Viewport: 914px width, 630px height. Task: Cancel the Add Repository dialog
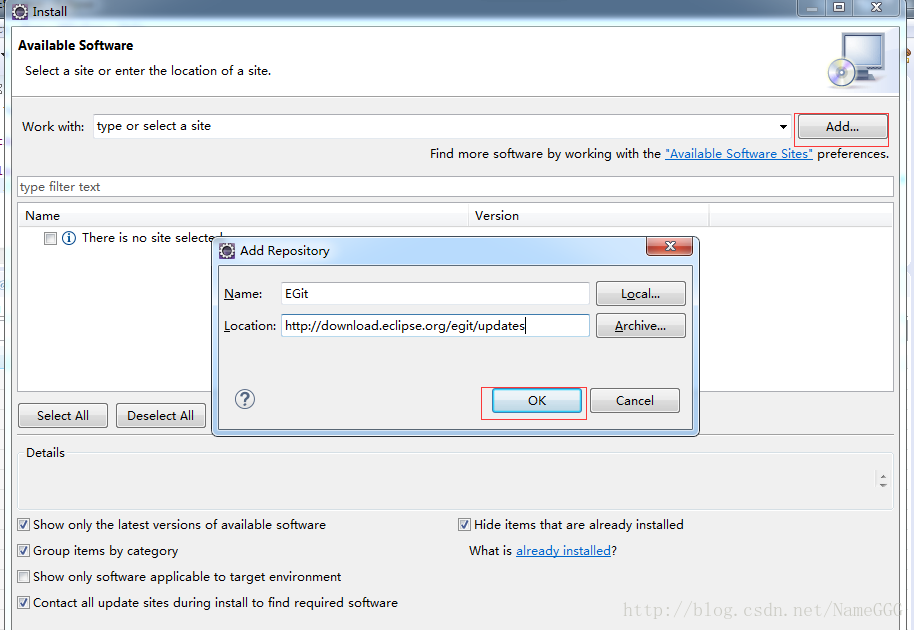click(635, 400)
